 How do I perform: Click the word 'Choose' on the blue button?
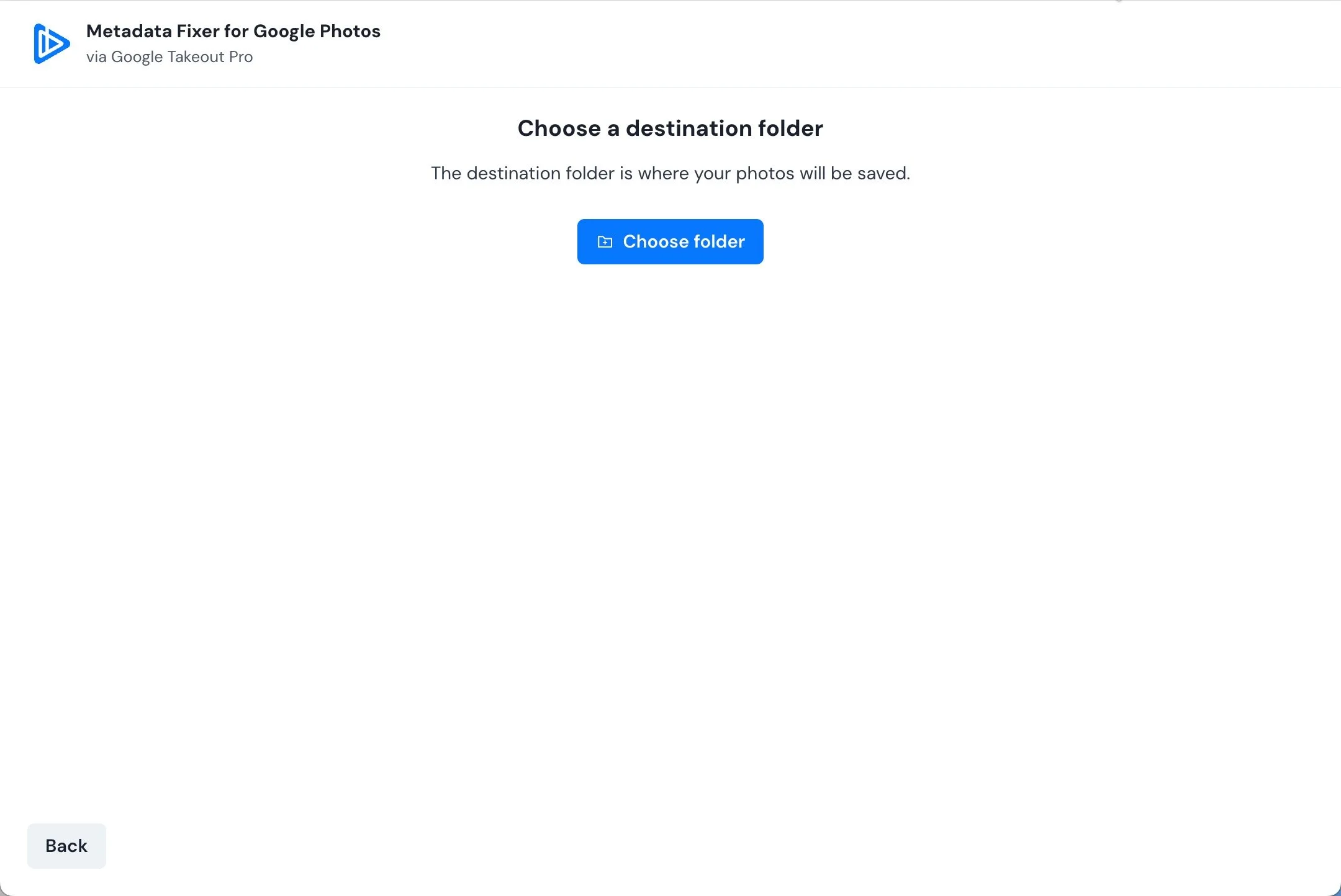click(656, 242)
